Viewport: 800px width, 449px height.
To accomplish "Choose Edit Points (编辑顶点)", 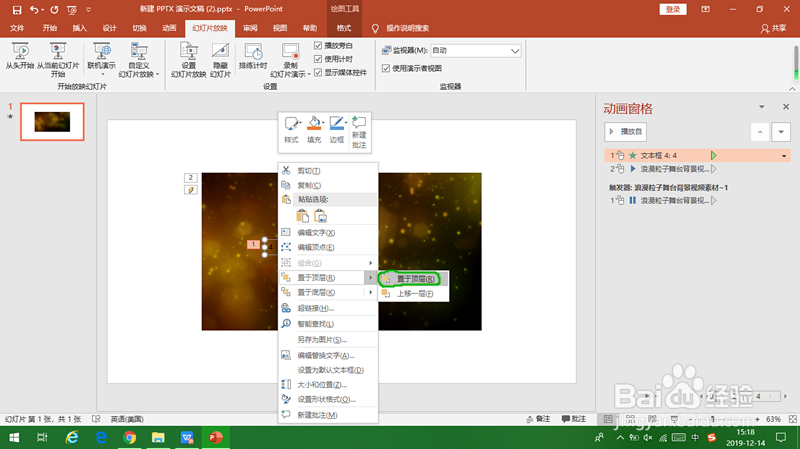I will point(328,247).
